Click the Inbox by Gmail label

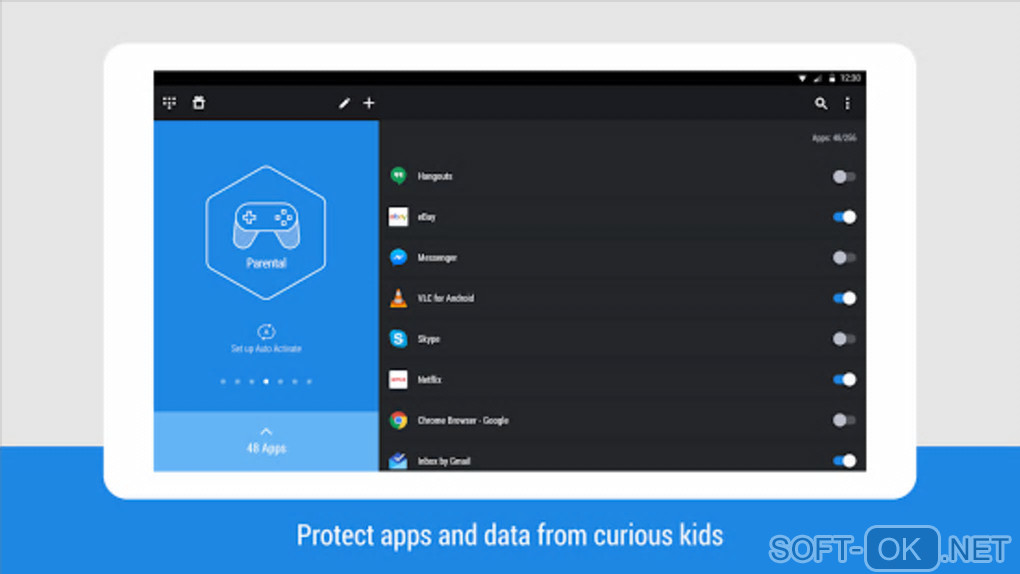[x=444, y=461]
